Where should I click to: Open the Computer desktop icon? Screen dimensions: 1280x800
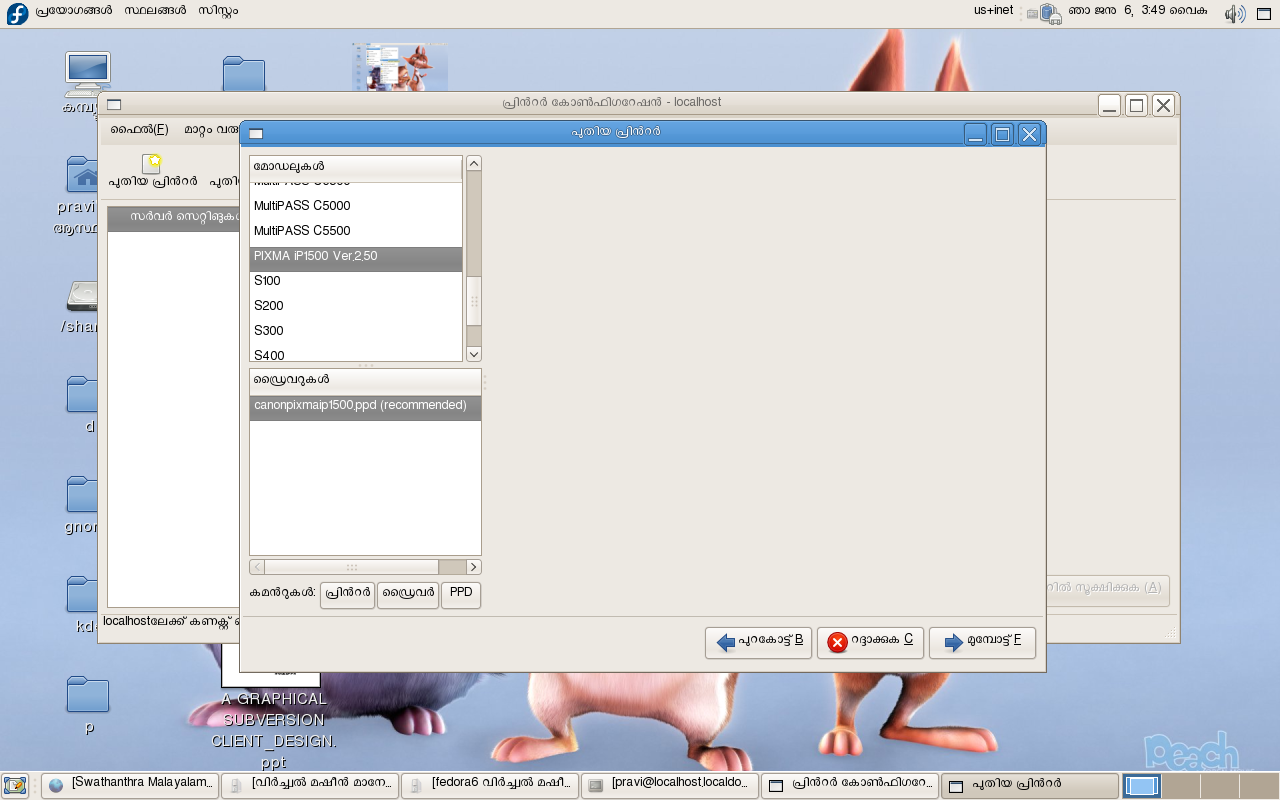[87, 73]
